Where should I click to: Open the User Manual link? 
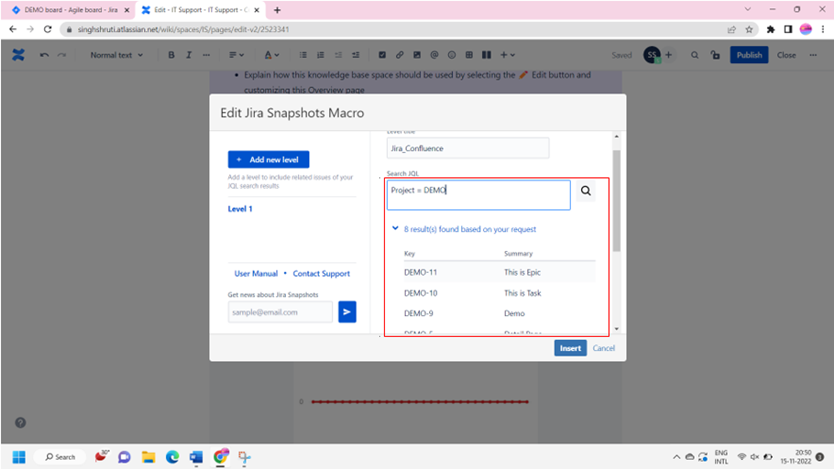(x=256, y=273)
